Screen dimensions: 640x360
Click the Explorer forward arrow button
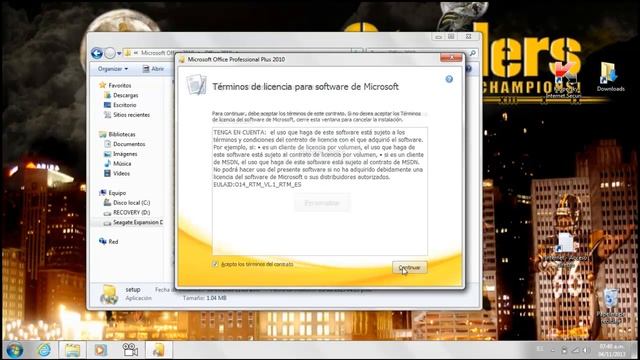109,53
